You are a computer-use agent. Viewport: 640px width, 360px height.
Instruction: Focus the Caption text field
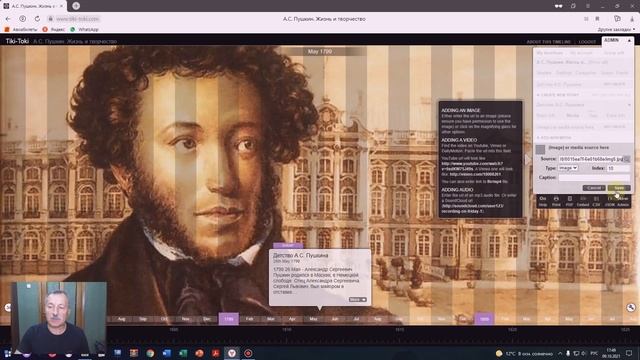coord(594,178)
